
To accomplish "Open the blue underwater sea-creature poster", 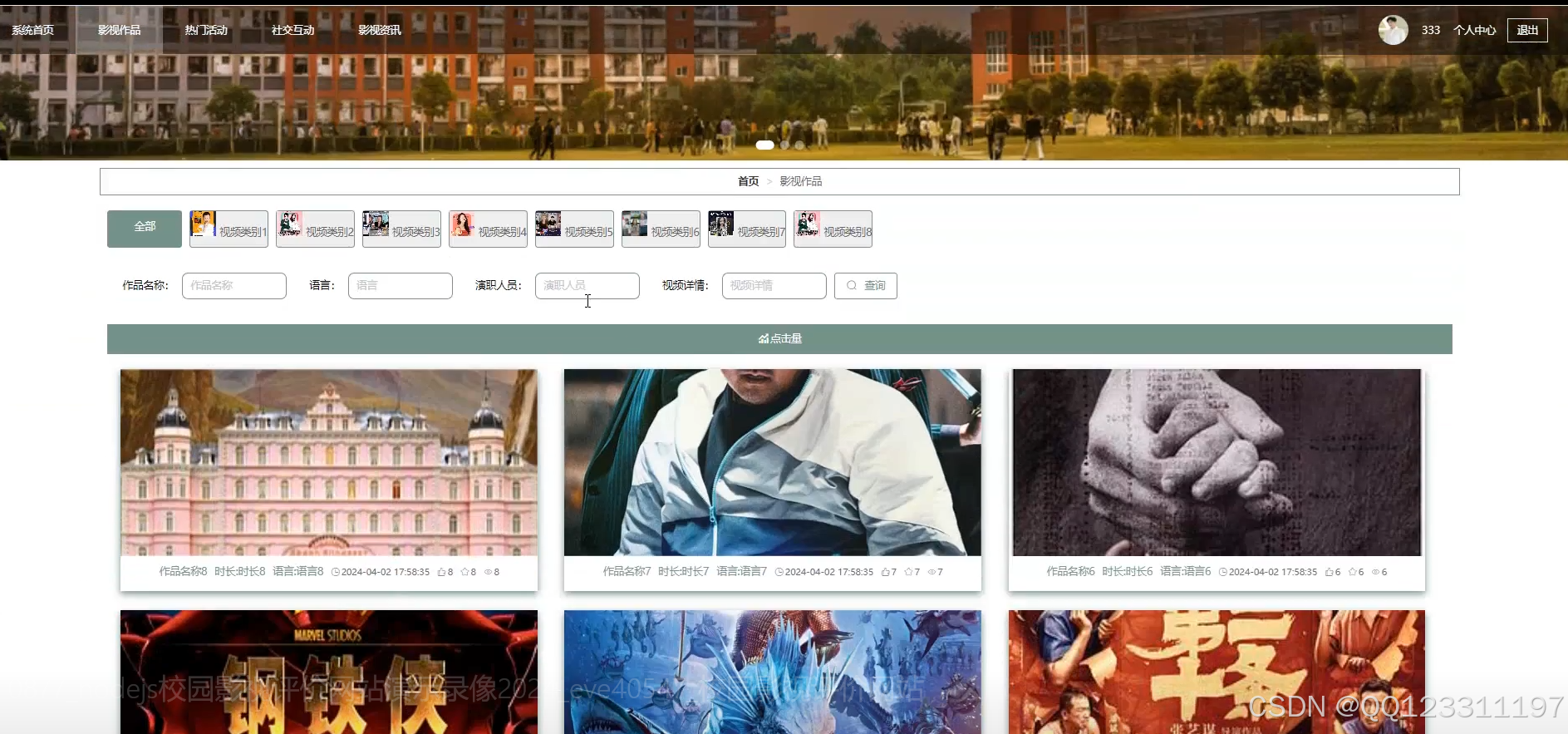I will [x=773, y=672].
